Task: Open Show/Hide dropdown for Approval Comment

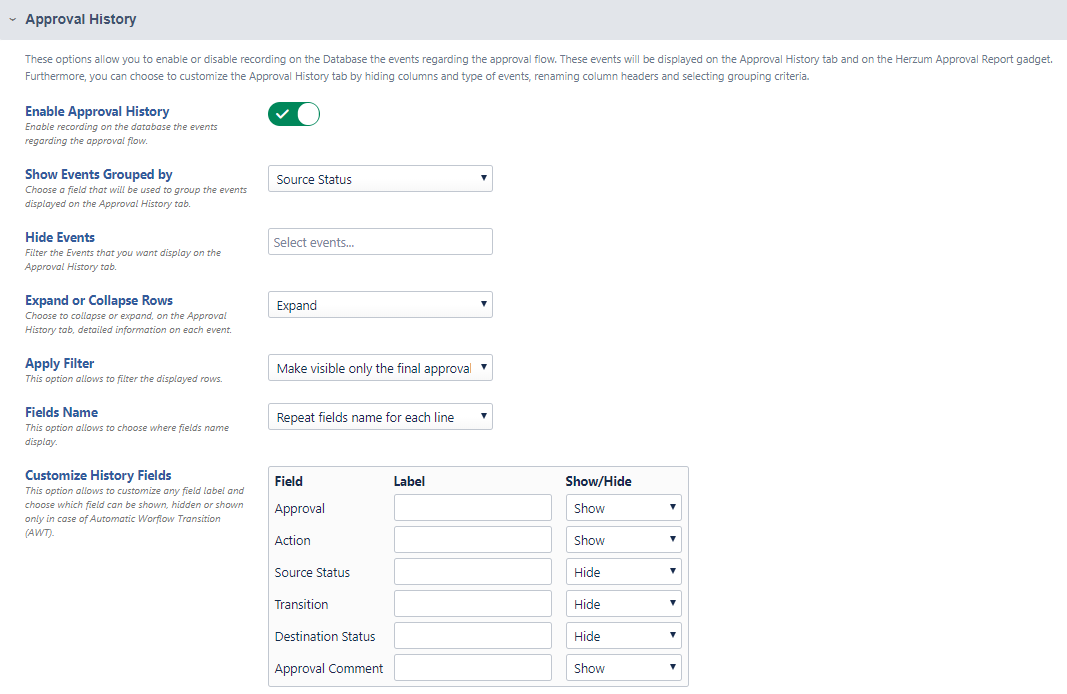Action: (623, 668)
